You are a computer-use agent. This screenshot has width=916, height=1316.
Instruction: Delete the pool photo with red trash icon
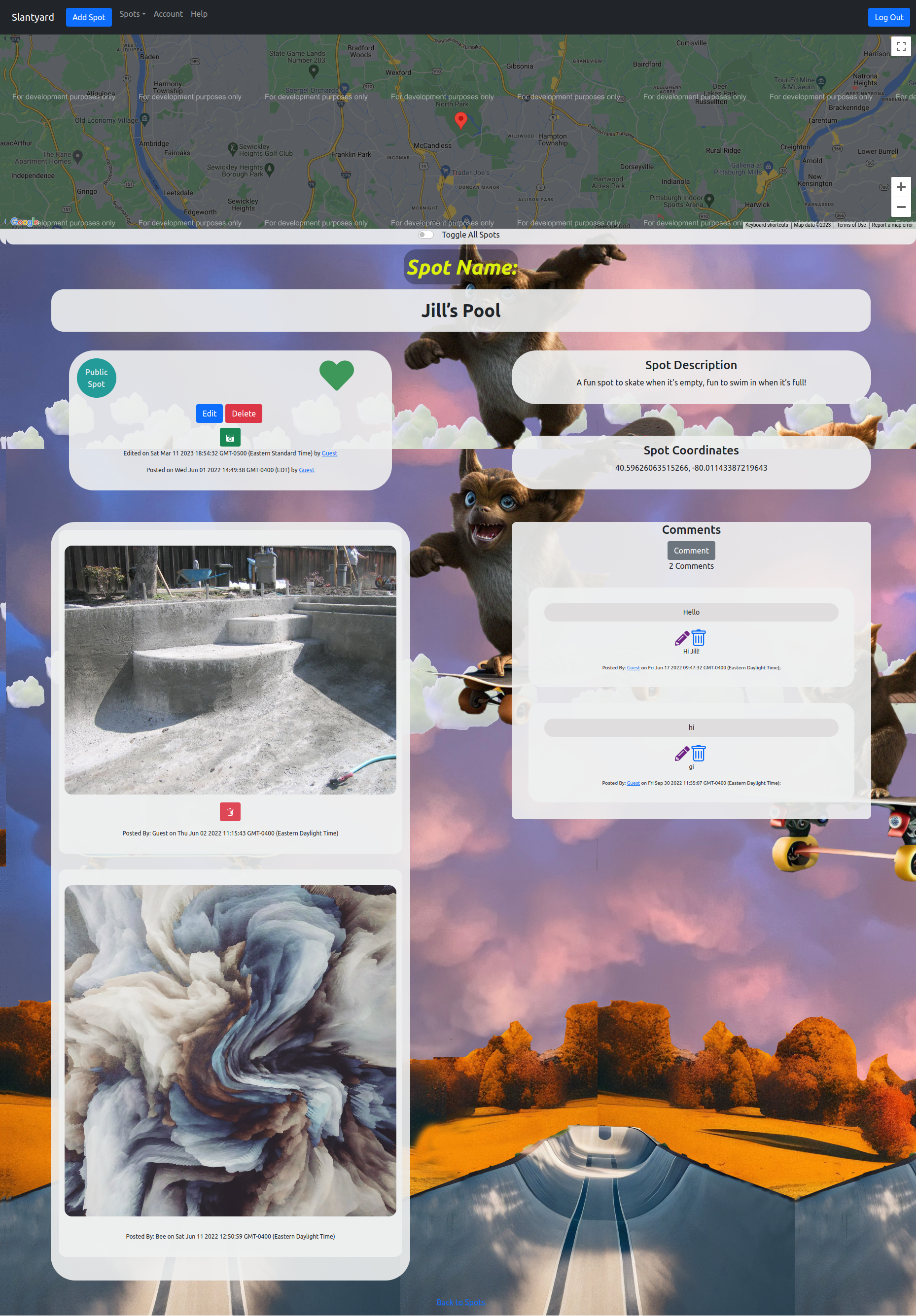pos(230,812)
